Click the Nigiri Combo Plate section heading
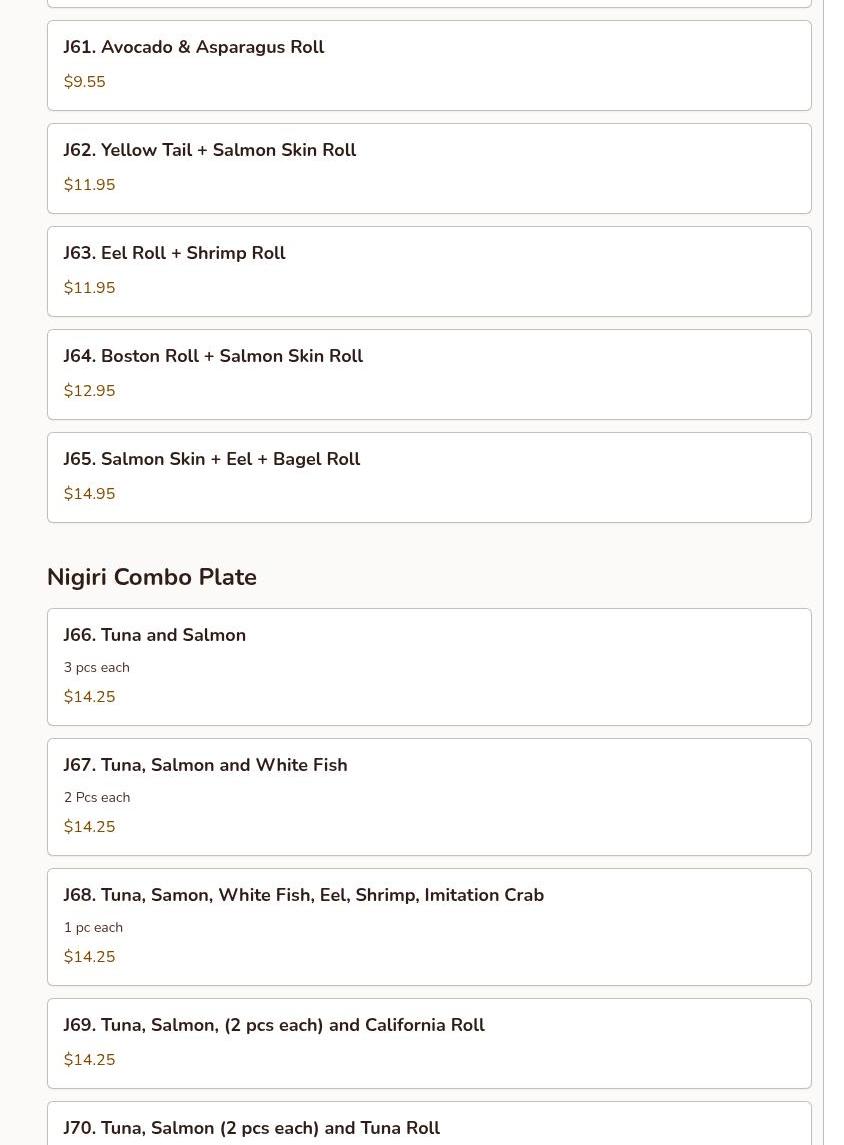This screenshot has height=1145, width=844. tap(152, 578)
